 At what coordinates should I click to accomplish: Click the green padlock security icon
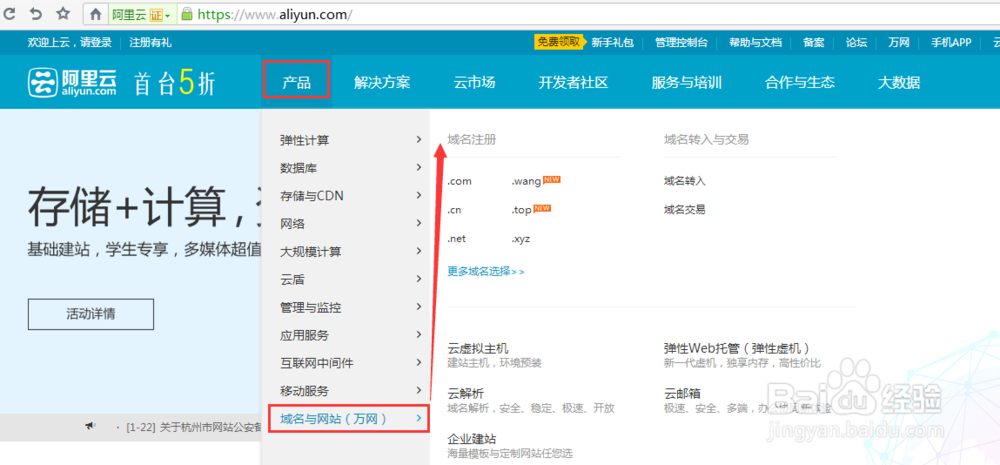188,13
